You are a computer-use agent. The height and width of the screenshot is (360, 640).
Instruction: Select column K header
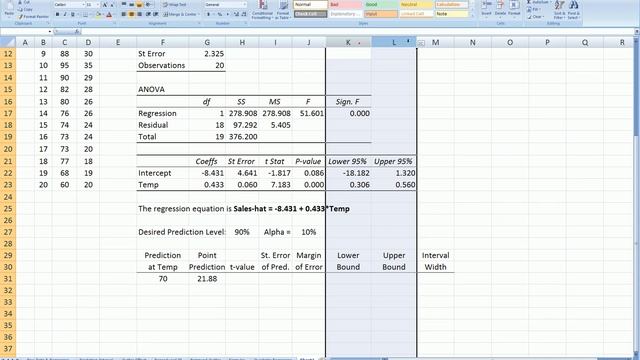pos(349,42)
